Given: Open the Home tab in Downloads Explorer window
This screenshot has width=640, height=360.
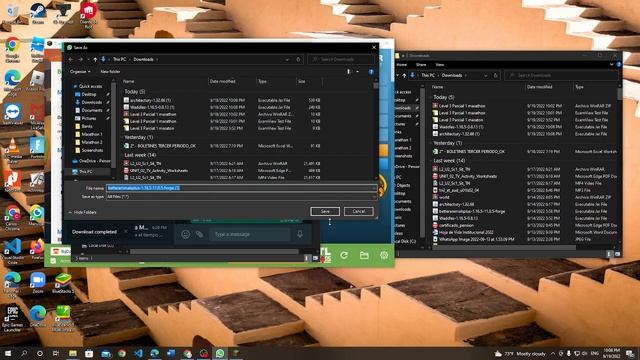Looking at the screenshot, I should [402, 64].
